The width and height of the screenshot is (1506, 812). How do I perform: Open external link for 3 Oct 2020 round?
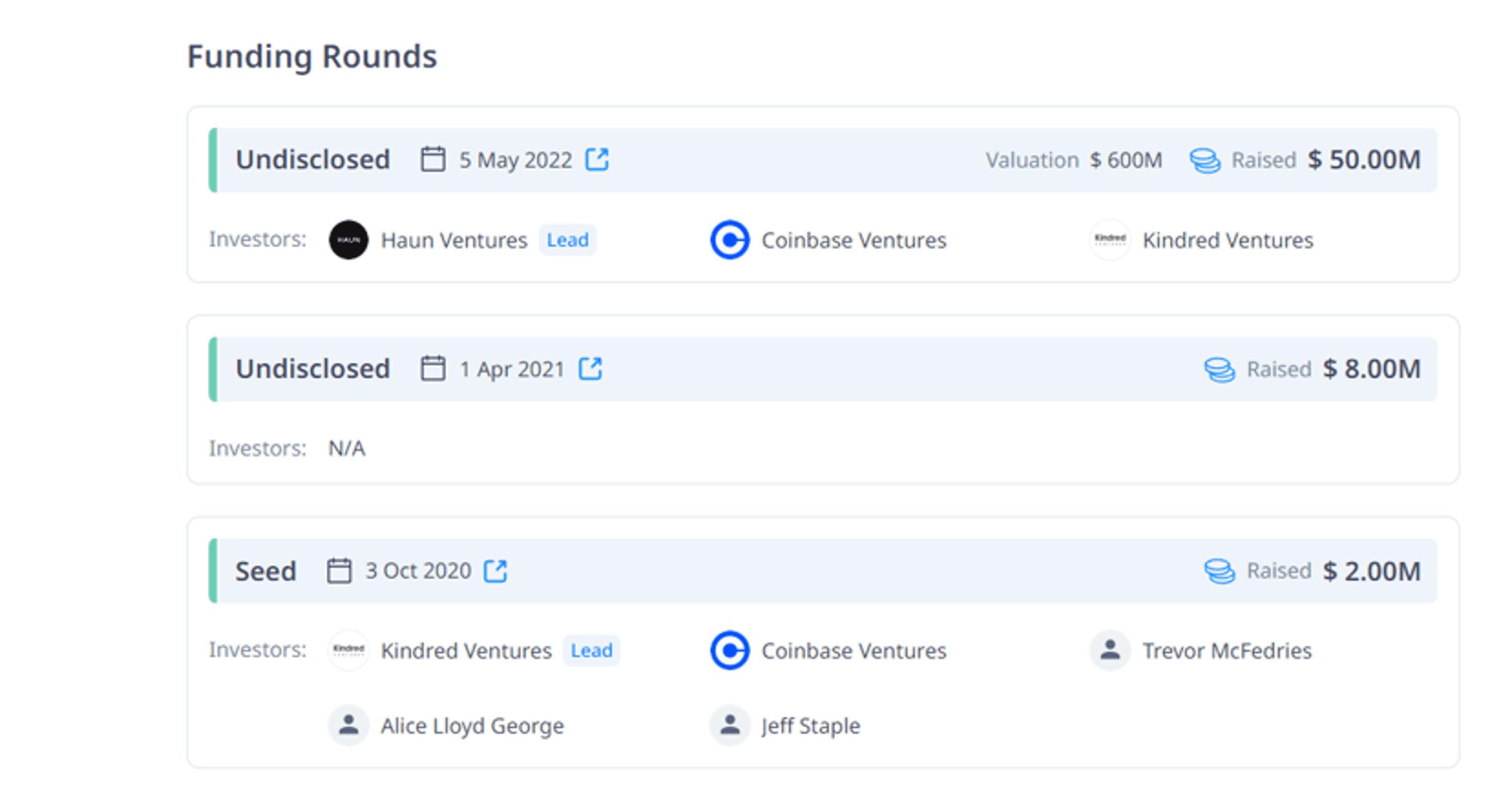[495, 570]
